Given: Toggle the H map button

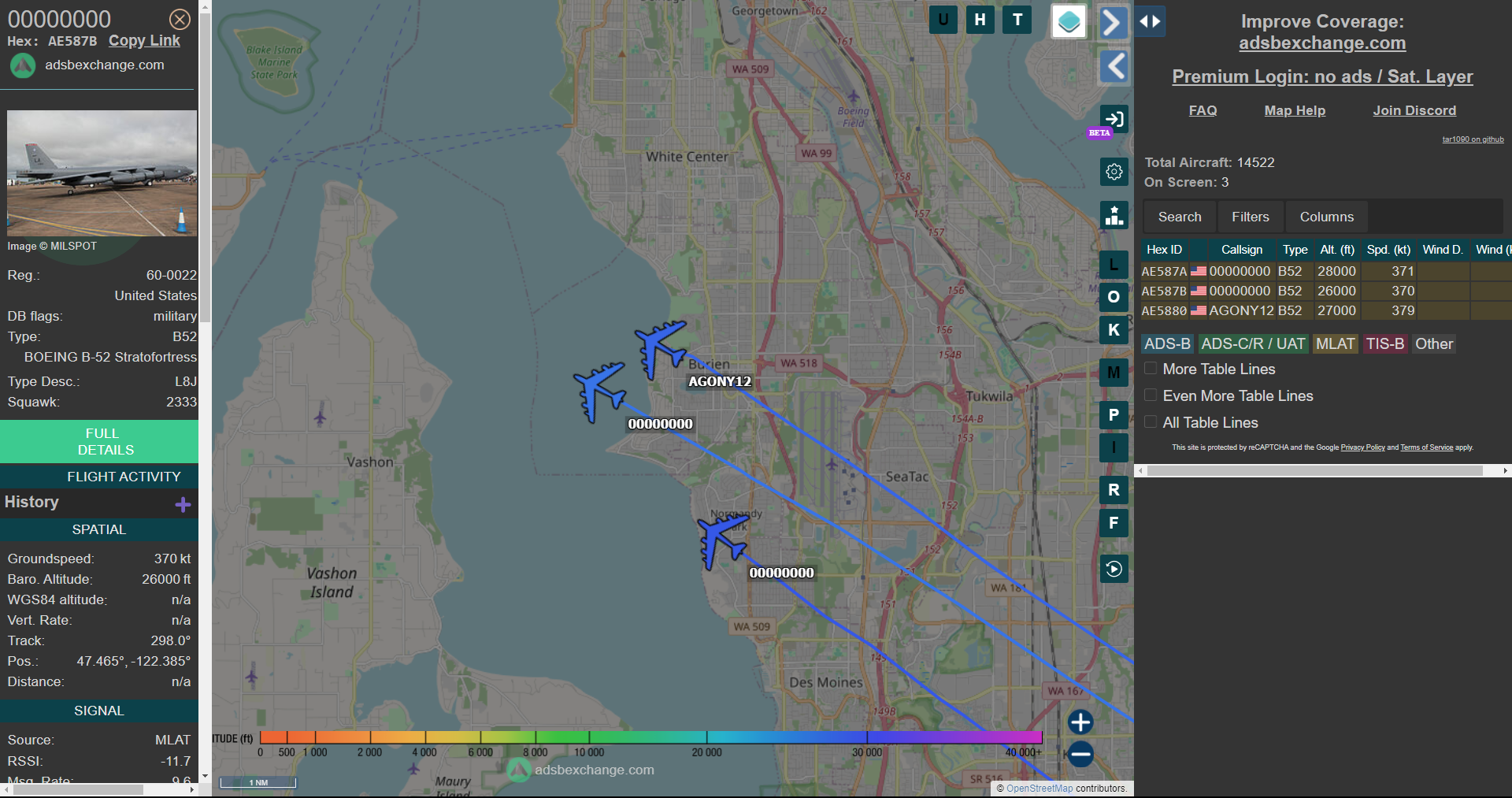Looking at the screenshot, I should [x=980, y=20].
